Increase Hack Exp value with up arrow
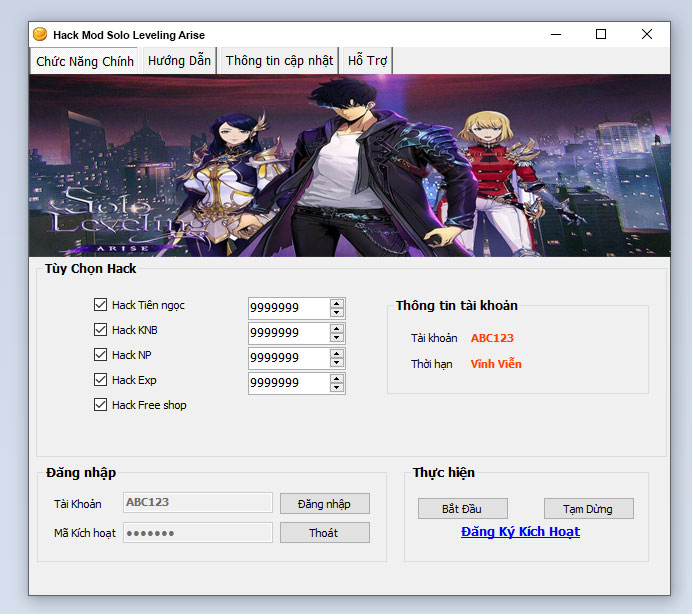The image size is (693, 616). tap(337, 378)
